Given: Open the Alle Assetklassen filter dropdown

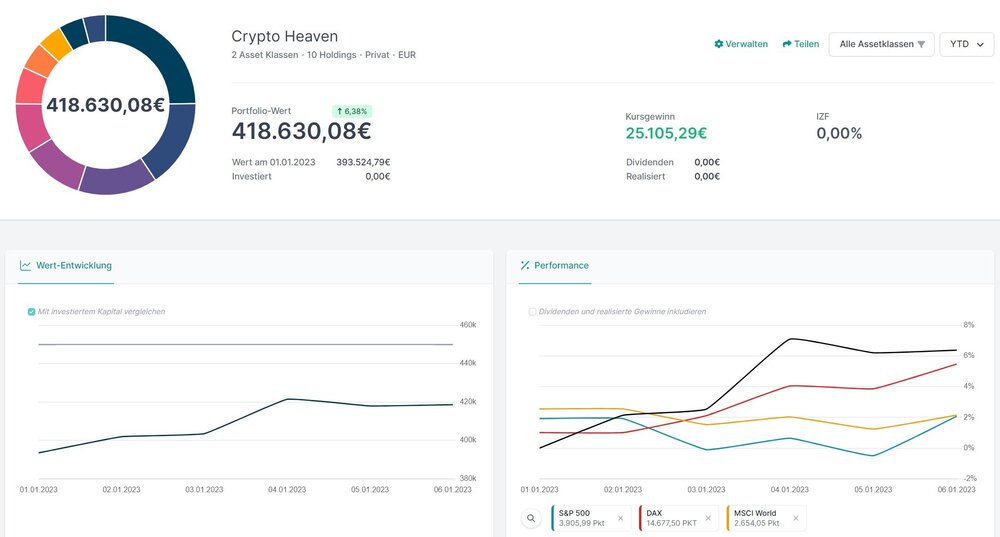Looking at the screenshot, I should click(881, 44).
